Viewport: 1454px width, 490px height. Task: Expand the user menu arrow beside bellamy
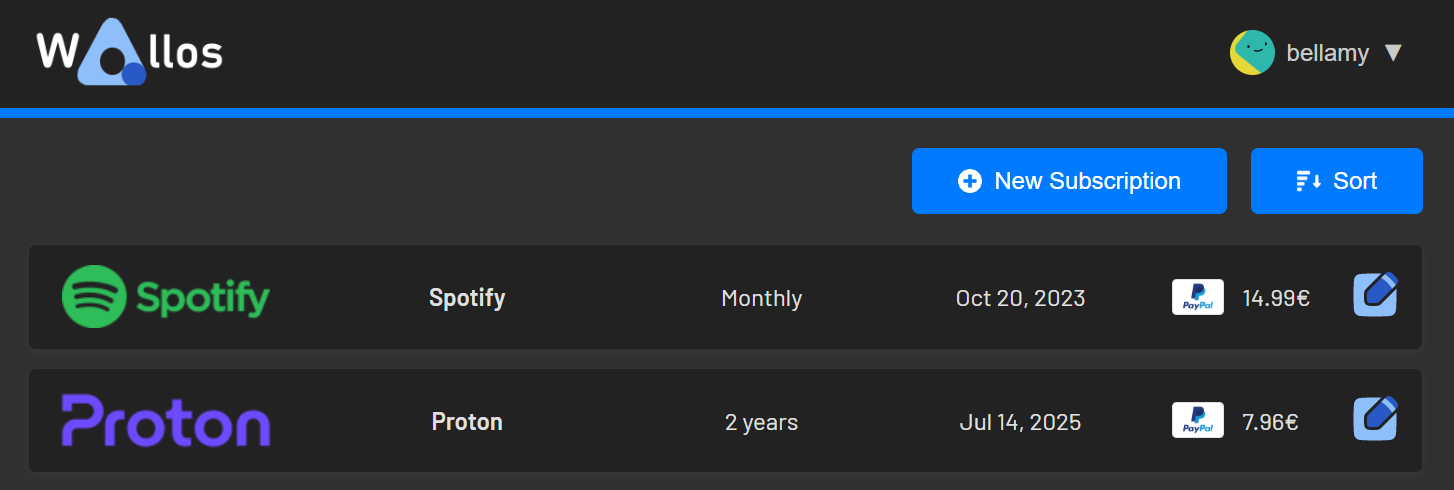point(1393,53)
